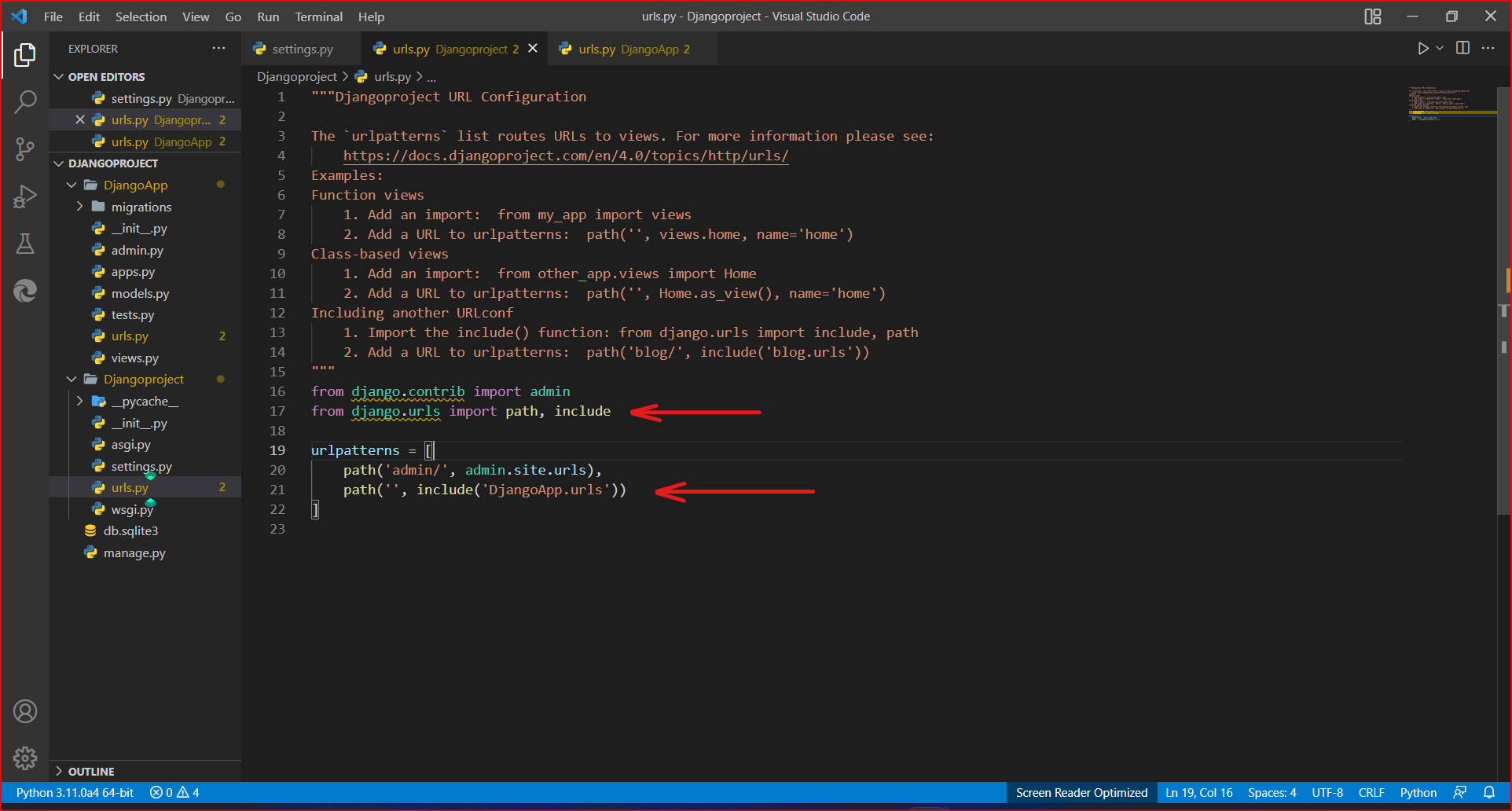This screenshot has height=811, width=1512.
Task: Close the urls.py Djangoproject tab
Action: [x=533, y=49]
